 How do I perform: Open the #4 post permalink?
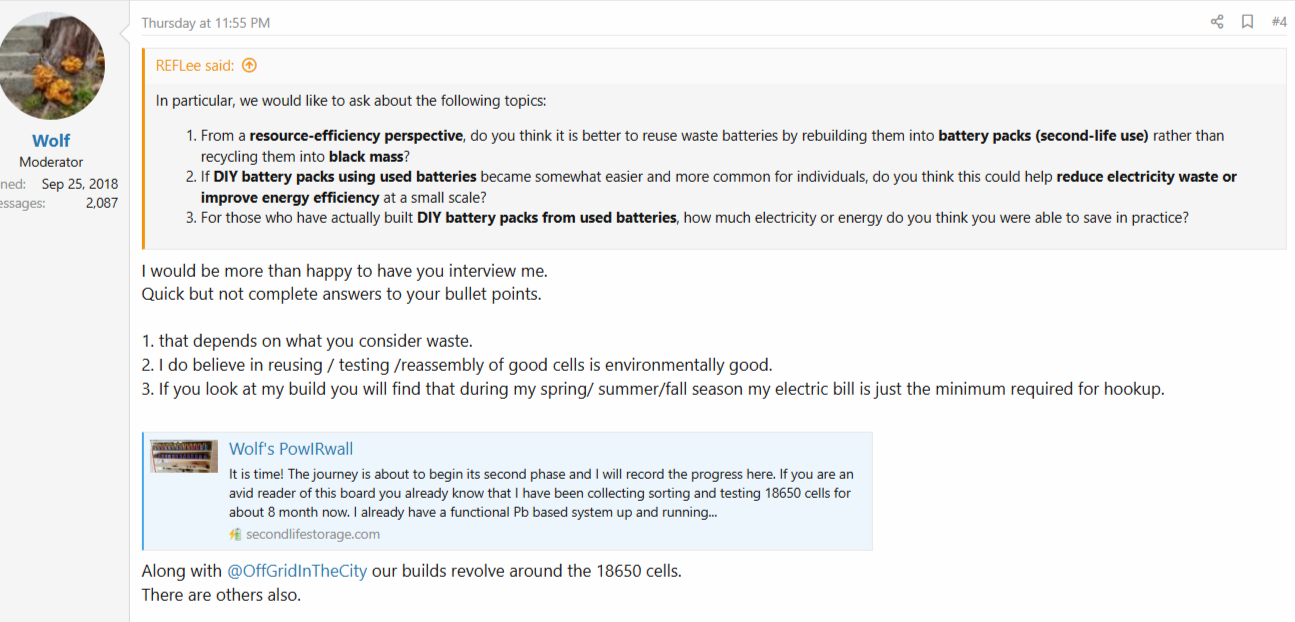[1279, 22]
